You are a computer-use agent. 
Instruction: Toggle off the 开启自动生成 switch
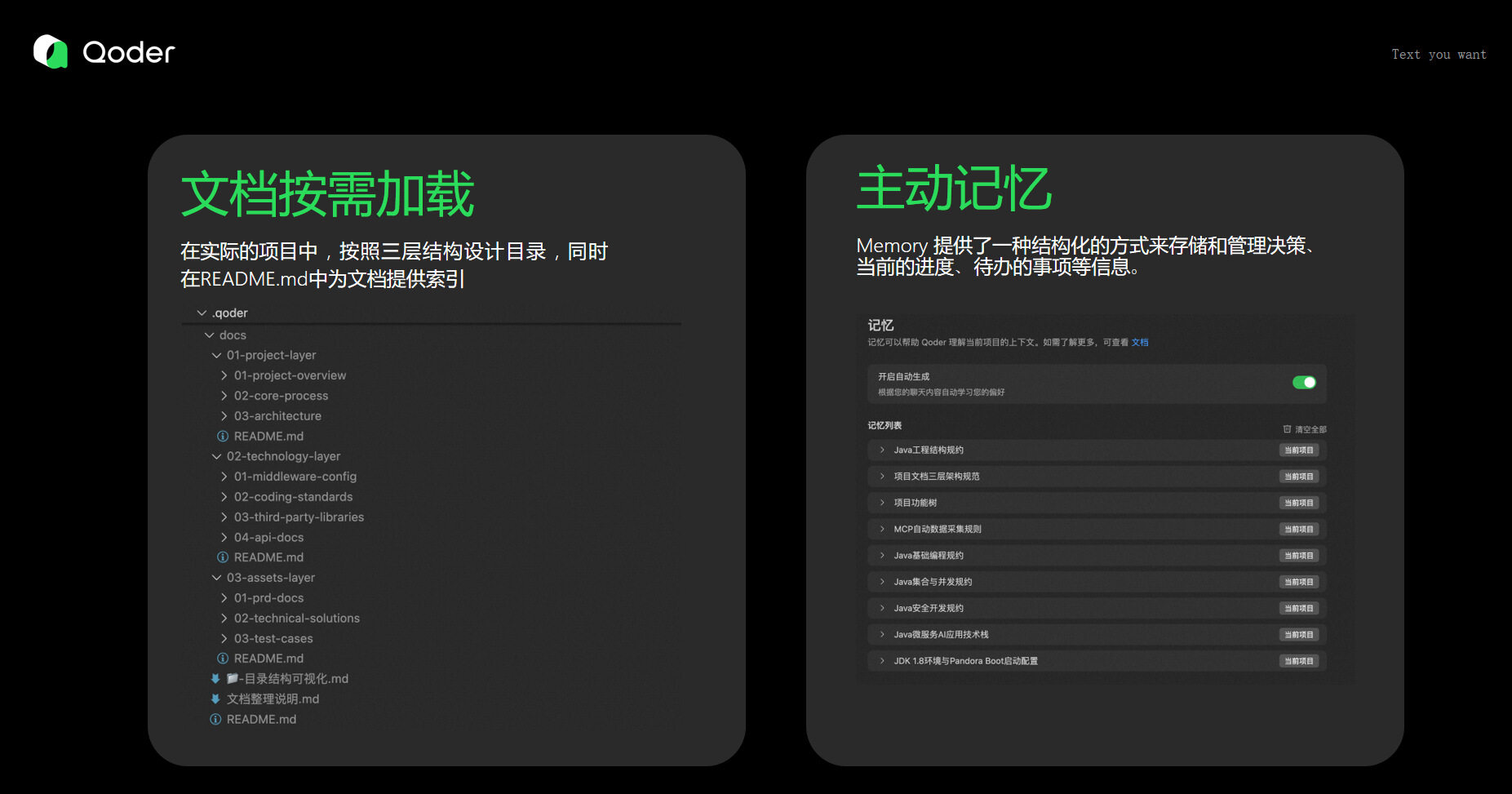[1304, 382]
